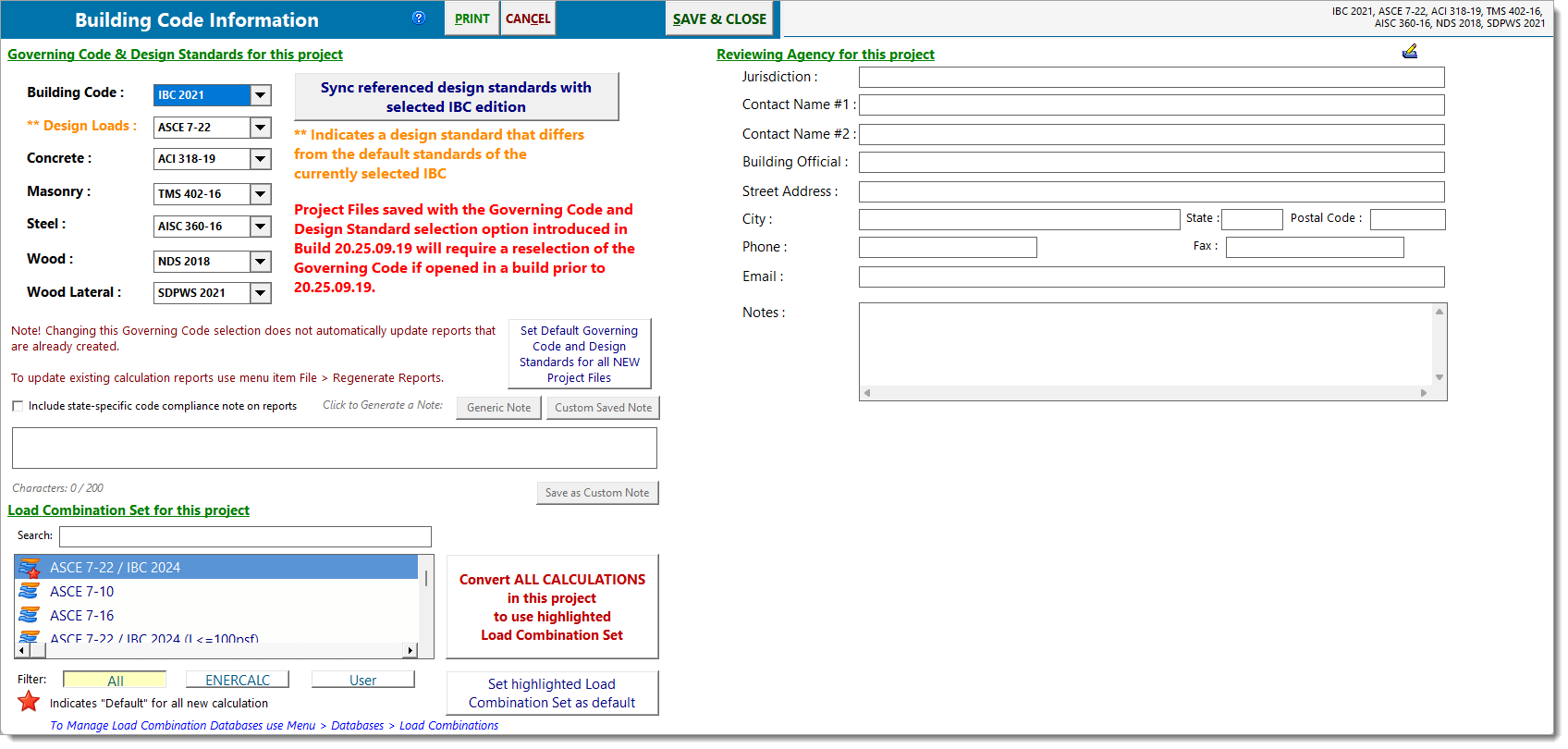Click the state-specific compliance note text box
Screen dimensions: 1568x749
click(x=335, y=448)
